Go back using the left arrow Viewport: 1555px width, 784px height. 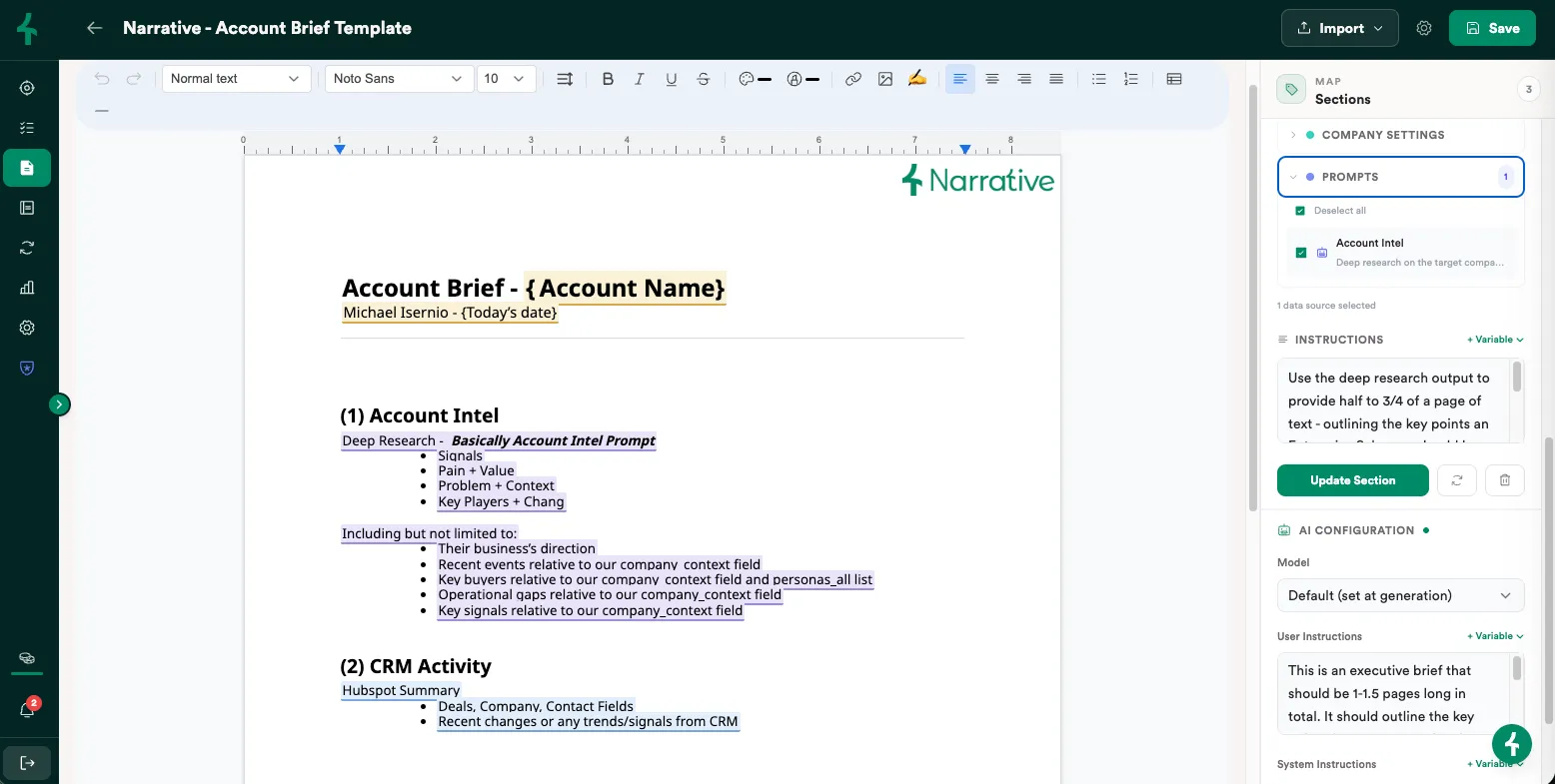[x=95, y=28]
